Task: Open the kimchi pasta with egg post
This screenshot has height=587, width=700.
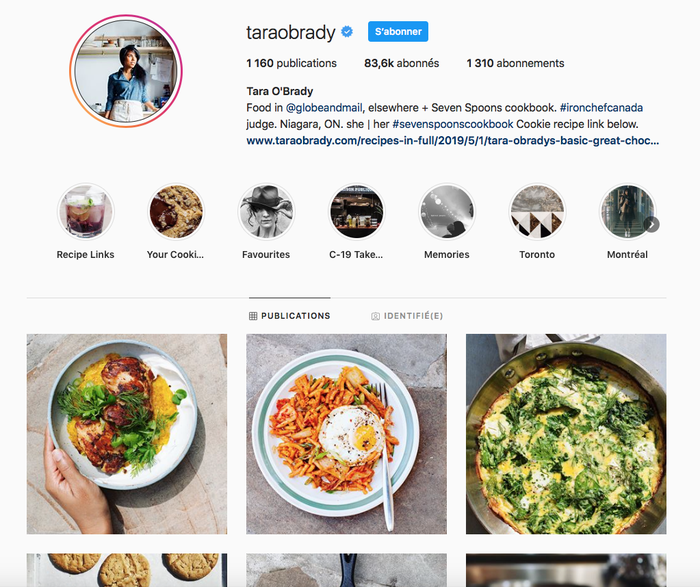Action: coord(346,434)
